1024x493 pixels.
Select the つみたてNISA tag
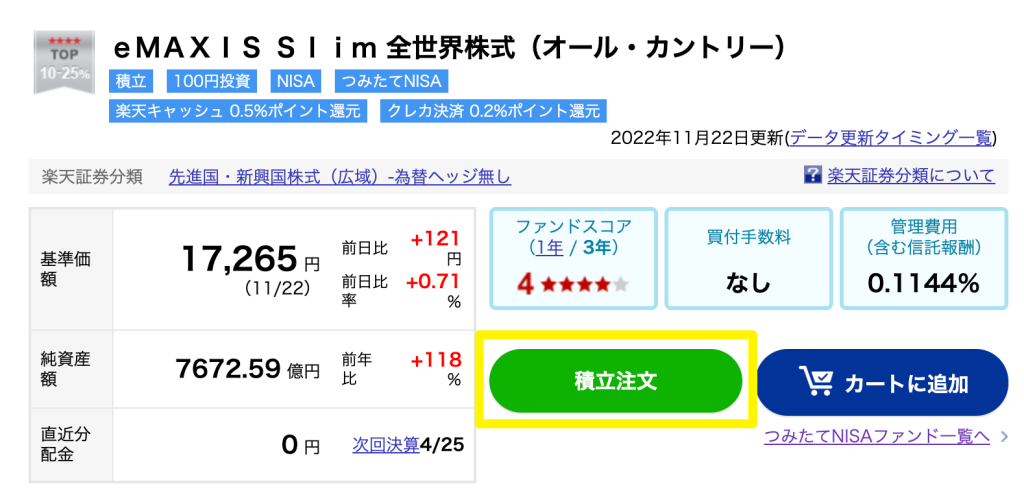(392, 81)
